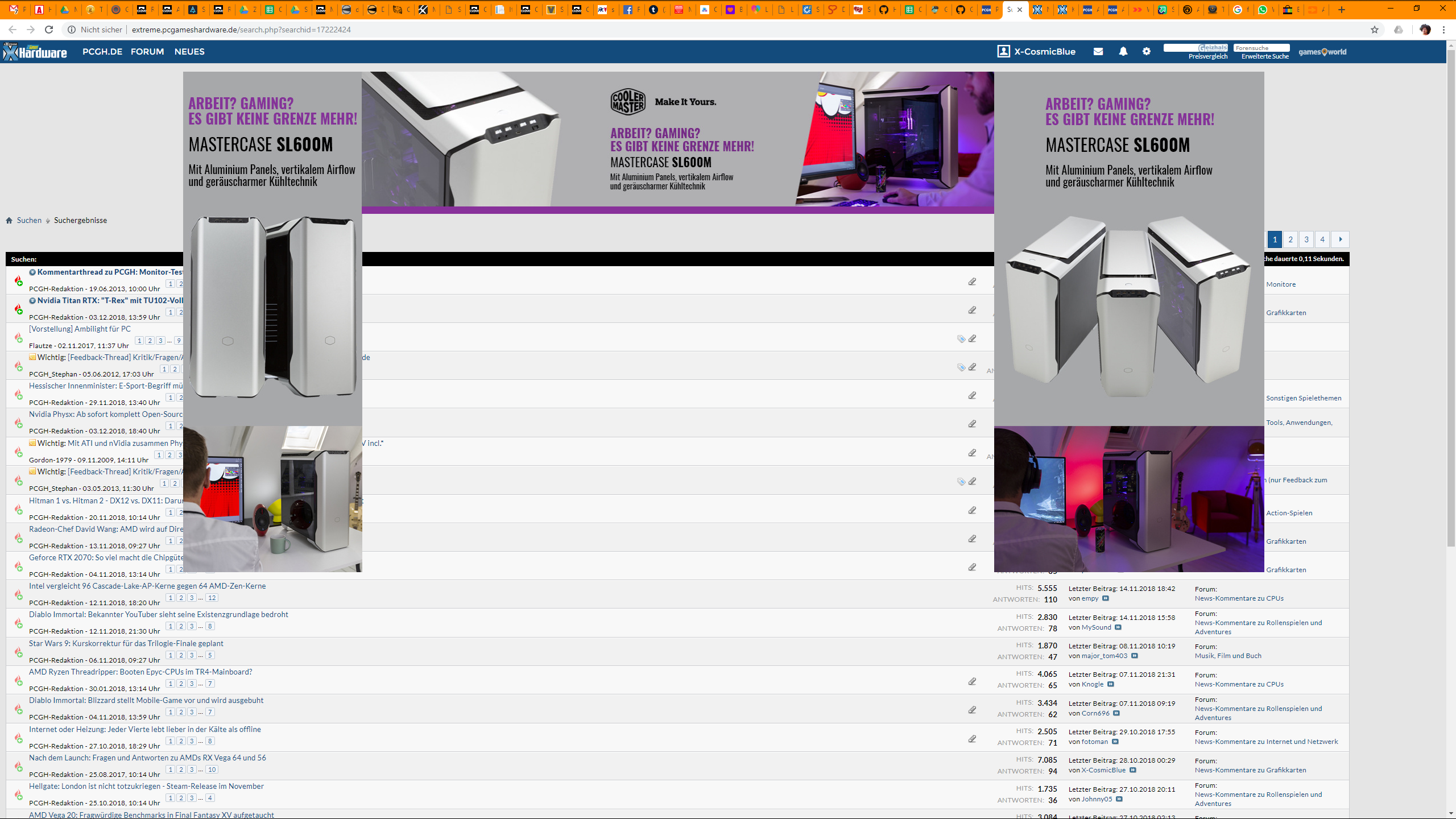Open the Monitore forum link
The height and width of the screenshot is (819, 1456).
pos(1281,284)
